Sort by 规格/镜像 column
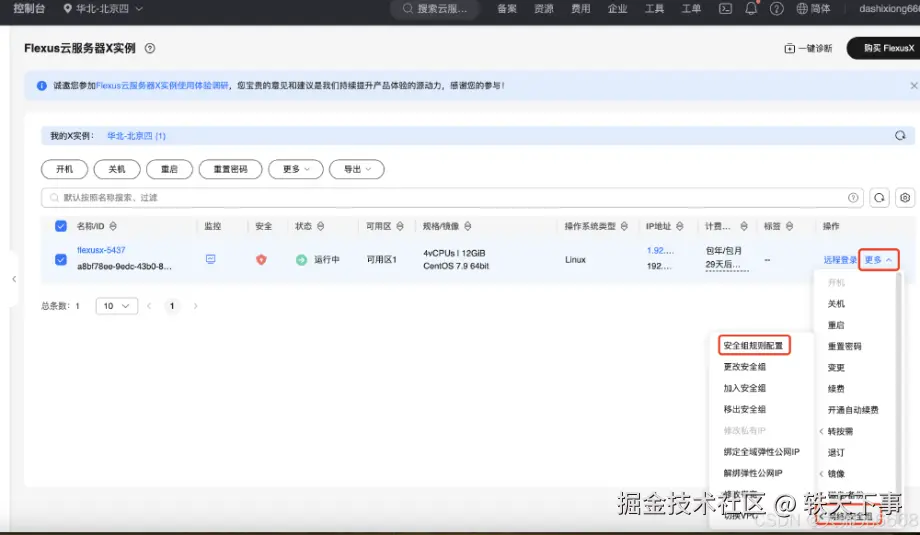Viewport: 920px width, 535px height. tap(468, 226)
